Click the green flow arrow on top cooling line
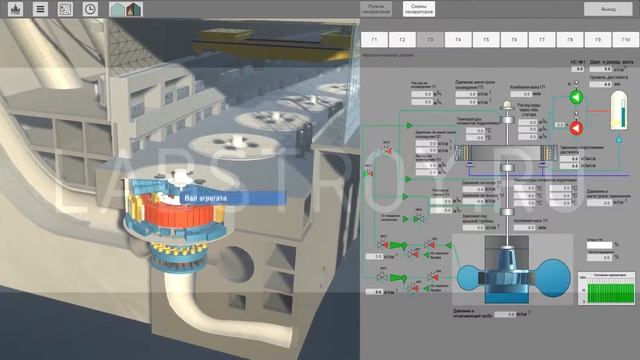Image resolution: width=640 pixels, height=360 pixels. click(x=409, y=125)
